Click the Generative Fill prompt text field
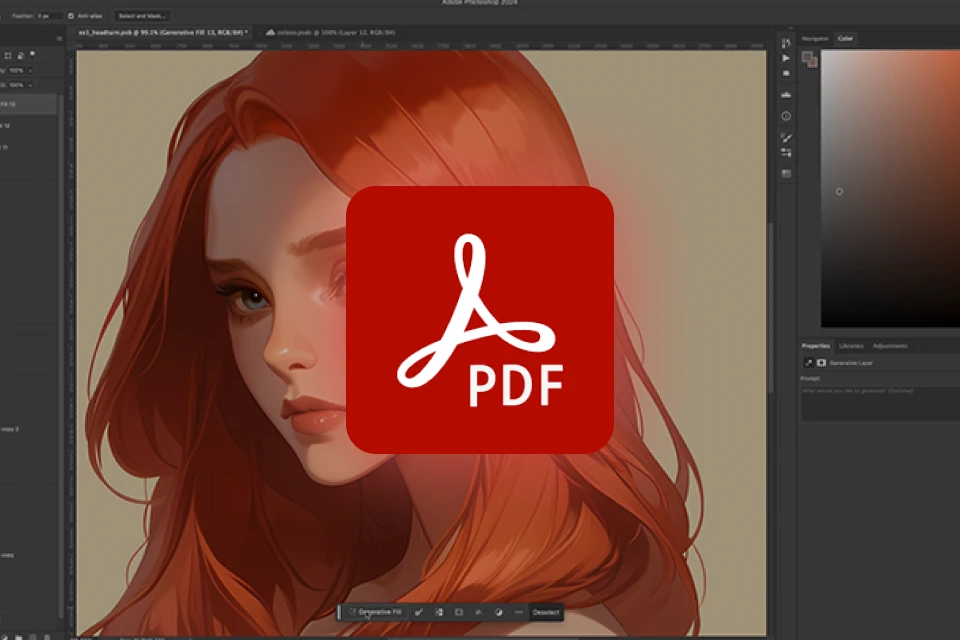Viewport: 960px width, 640px height. [x=880, y=404]
